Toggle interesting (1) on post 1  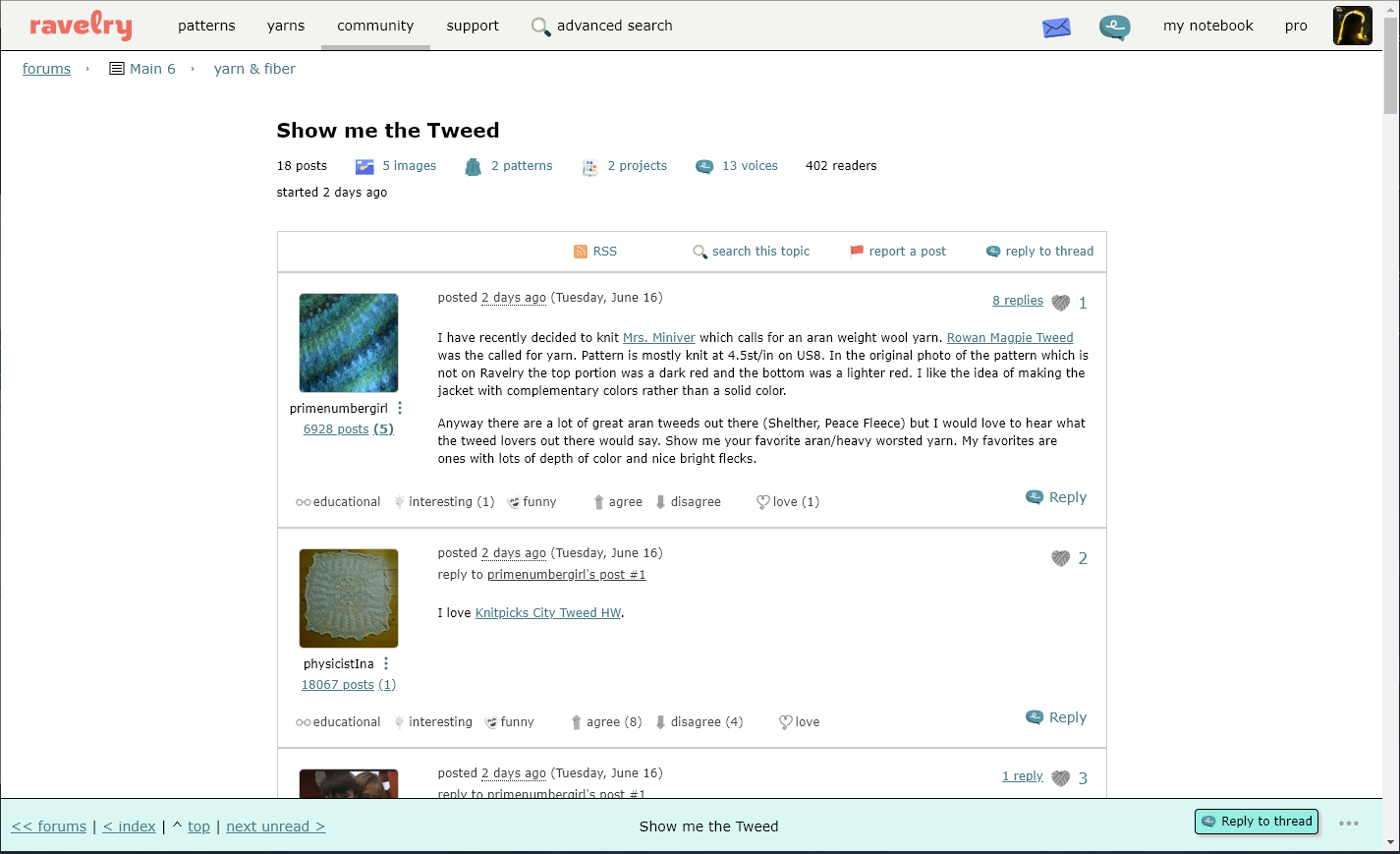(444, 502)
